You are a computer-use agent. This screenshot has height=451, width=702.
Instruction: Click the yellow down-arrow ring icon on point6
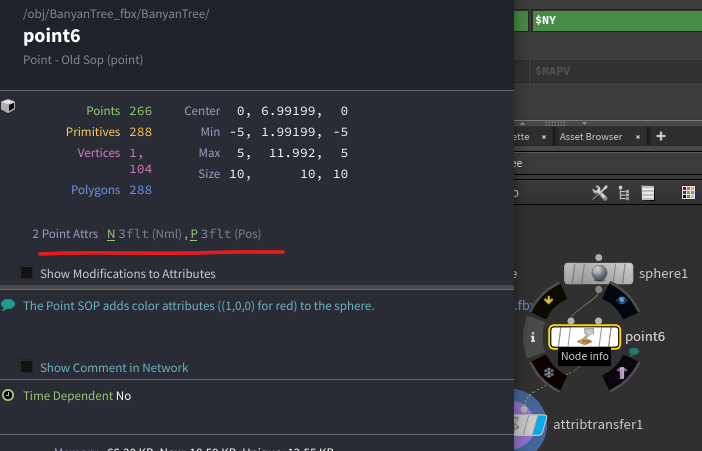548,300
